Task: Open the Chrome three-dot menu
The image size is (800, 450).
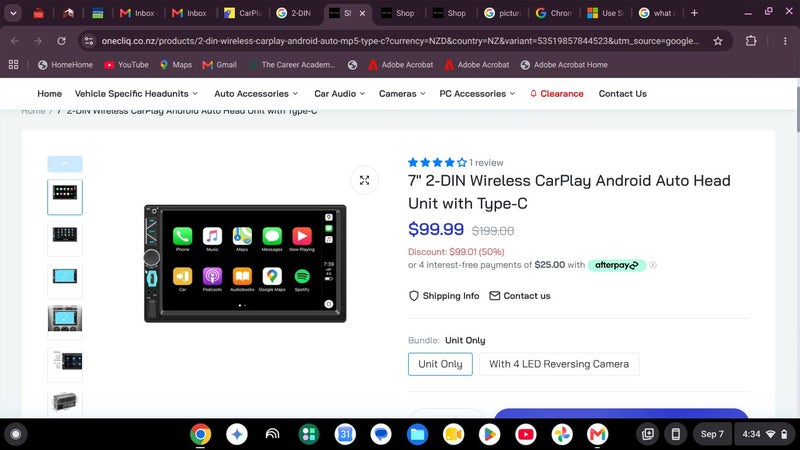Action: (x=785, y=41)
